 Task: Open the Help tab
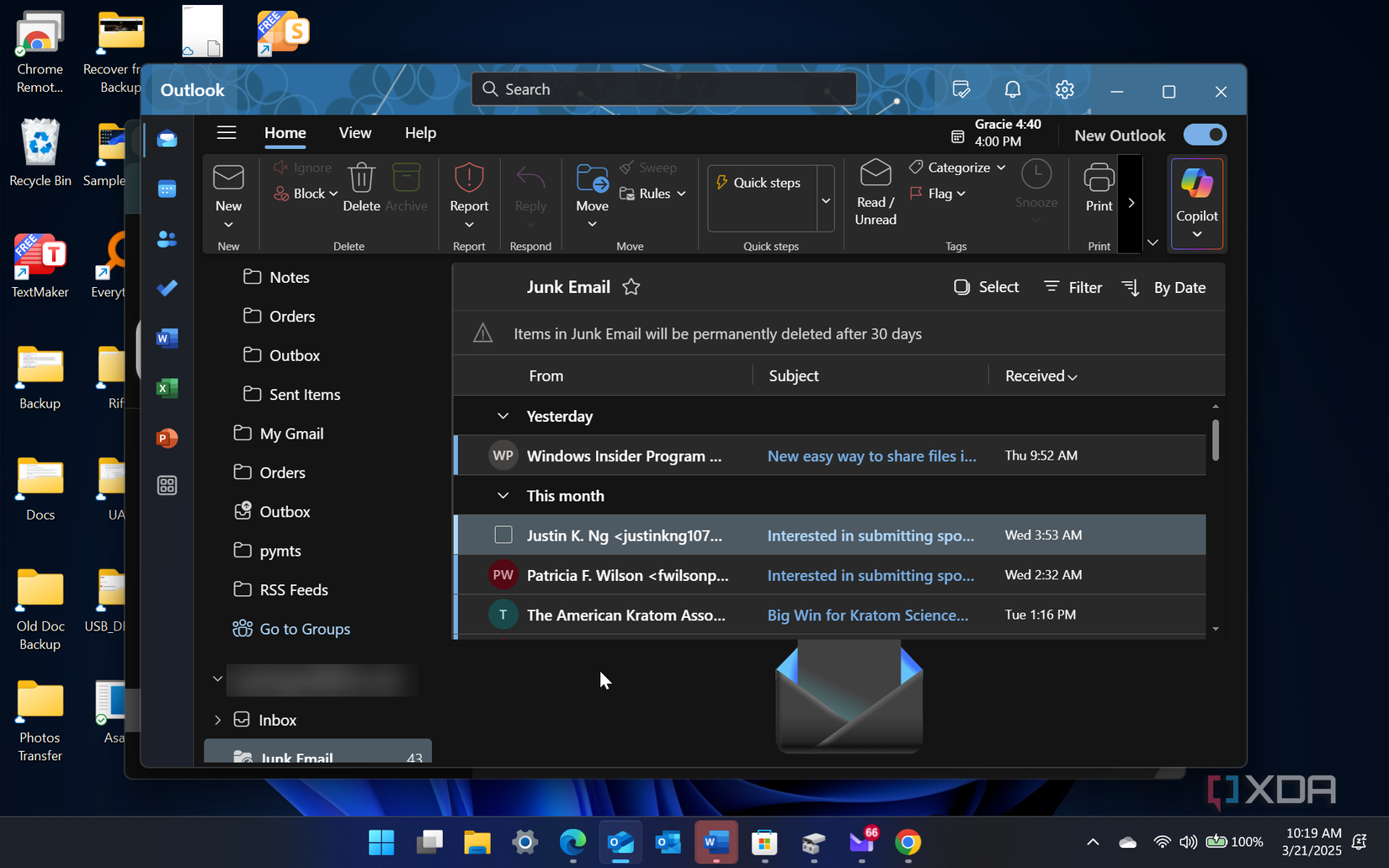coord(420,133)
